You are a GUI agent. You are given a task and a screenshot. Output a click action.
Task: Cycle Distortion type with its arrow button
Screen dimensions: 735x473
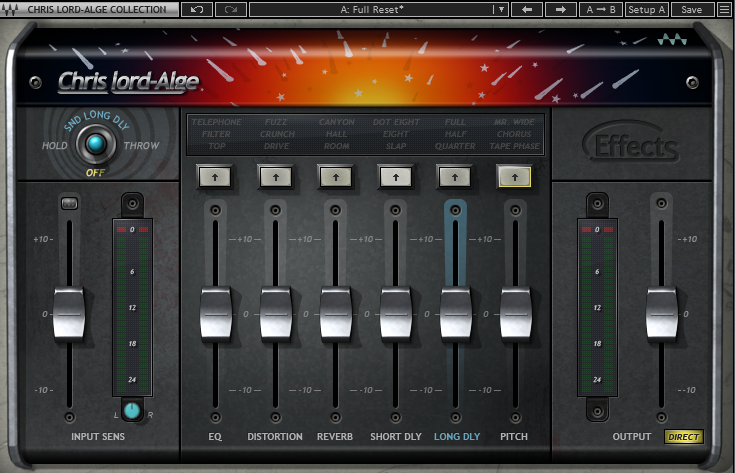pyautogui.click(x=275, y=177)
